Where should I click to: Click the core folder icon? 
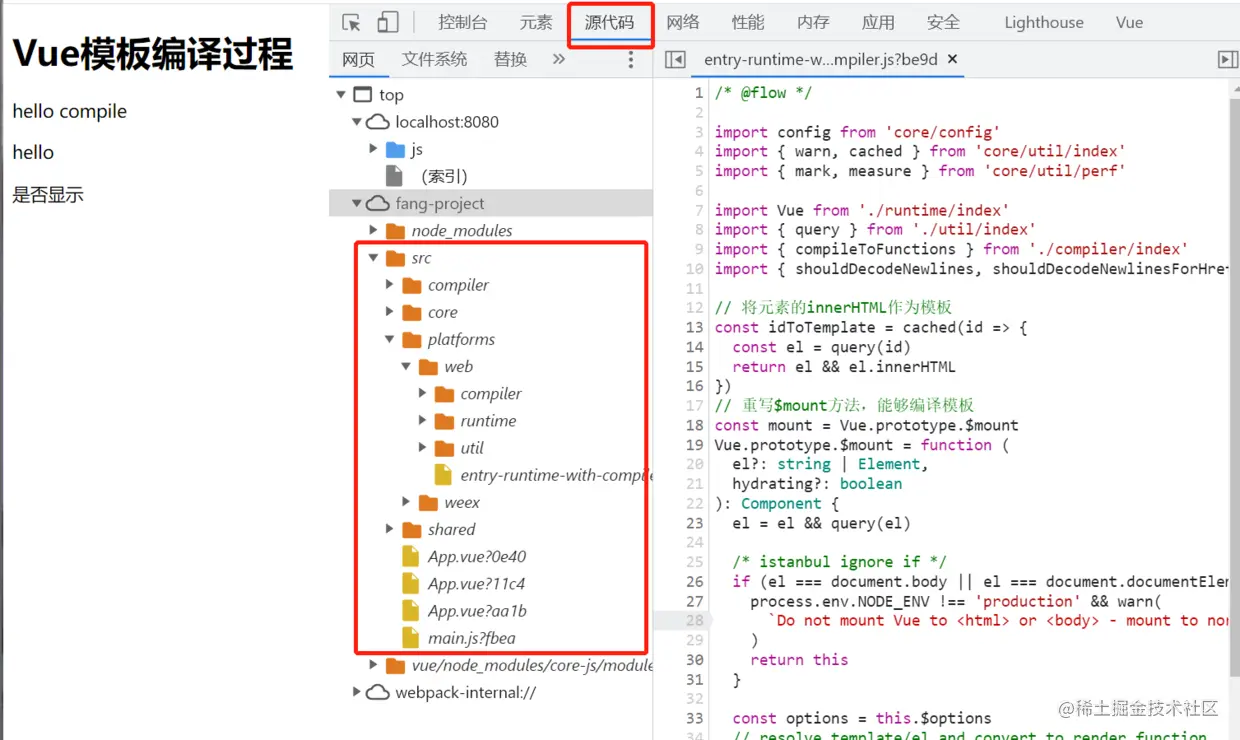pos(411,312)
